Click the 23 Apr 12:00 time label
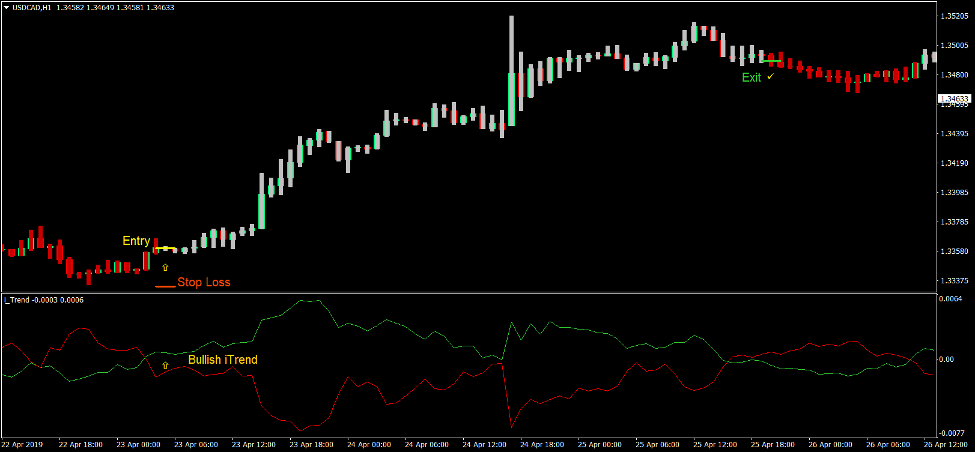Screen dimensions: 977x452 point(251,444)
